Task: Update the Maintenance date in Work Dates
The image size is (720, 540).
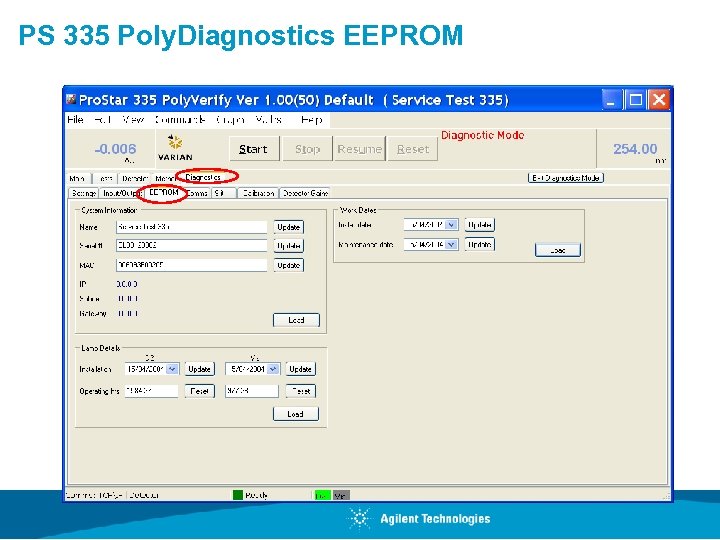Action: tap(479, 244)
